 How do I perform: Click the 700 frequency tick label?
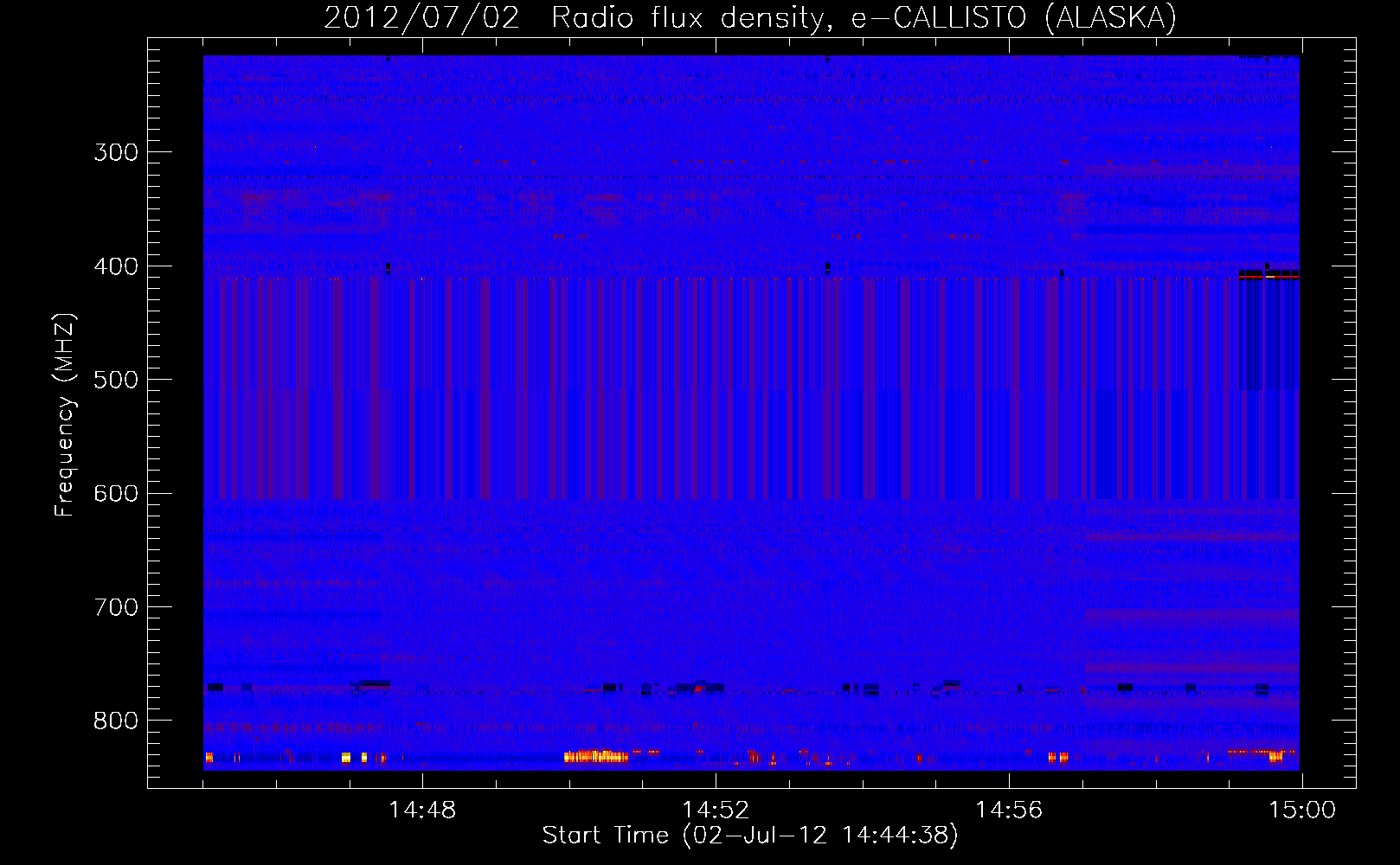coord(116,607)
